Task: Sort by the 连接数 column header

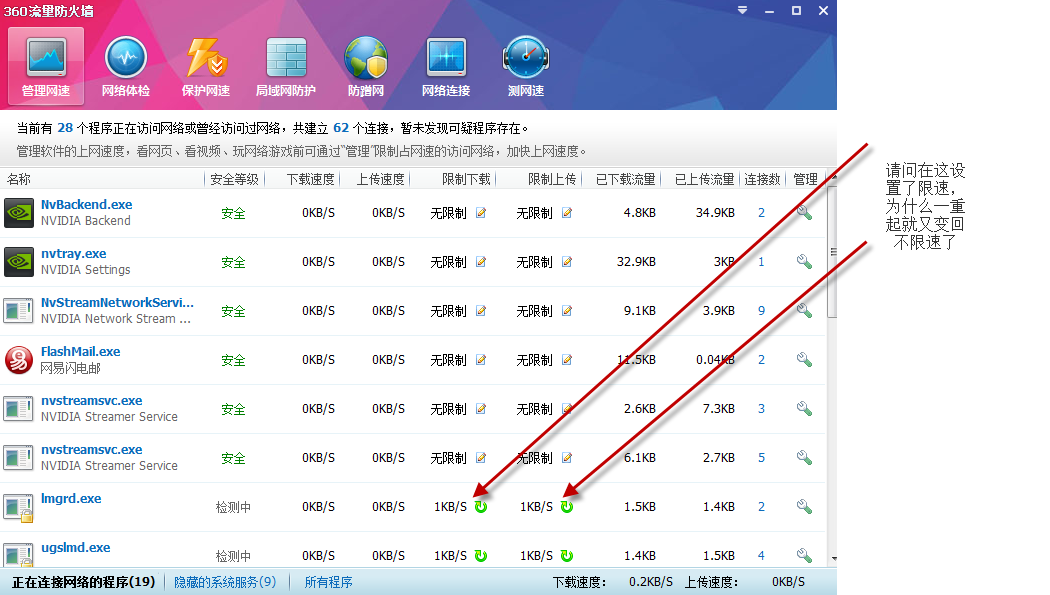Action: pyautogui.click(x=762, y=179)
